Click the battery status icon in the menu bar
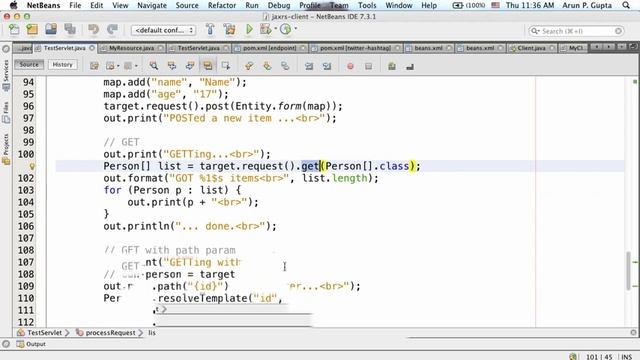Screen dimensions: 640x360 point(469,5)
